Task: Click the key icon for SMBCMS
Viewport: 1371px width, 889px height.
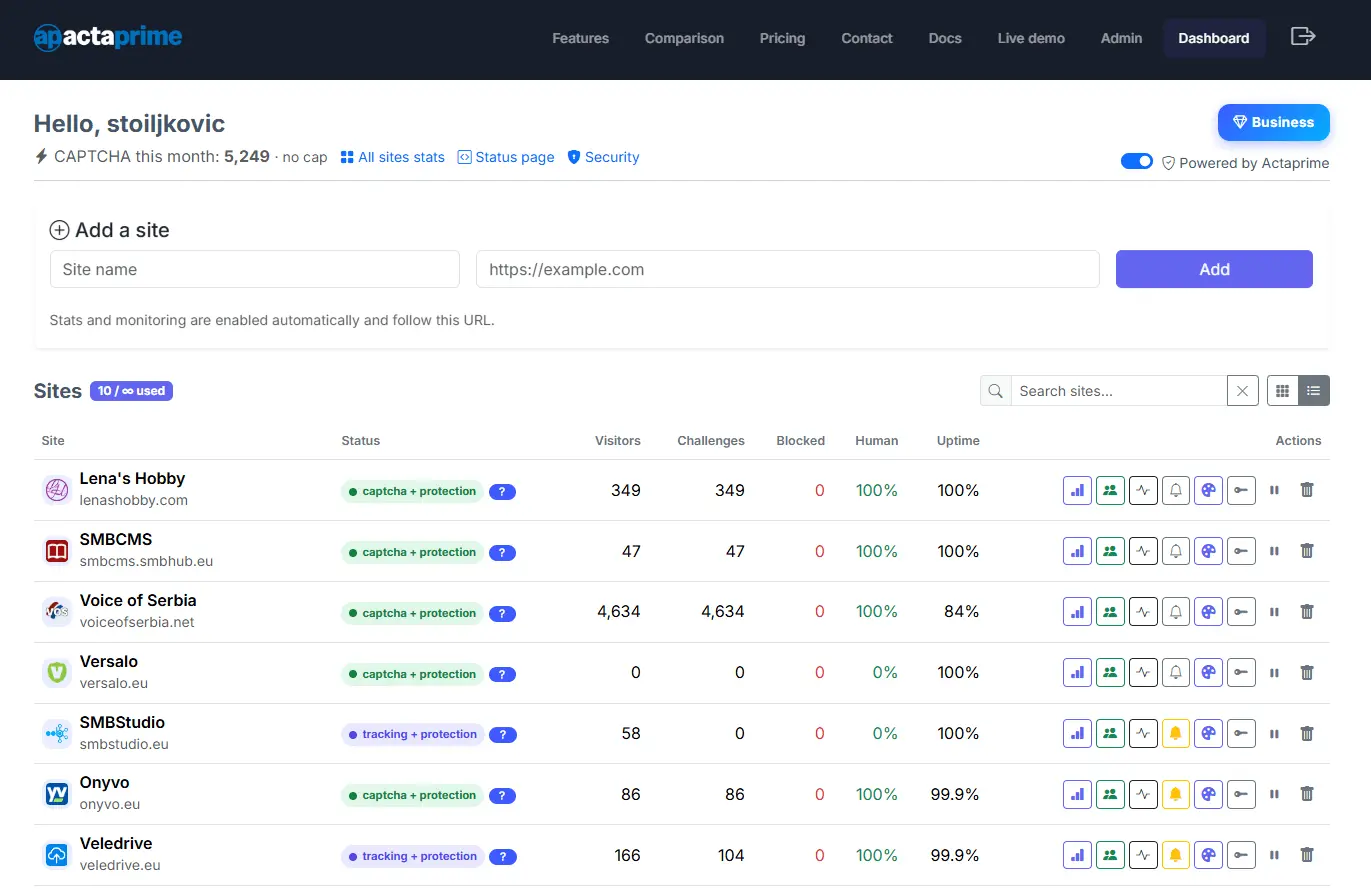Action: pyautogui.click(x=1241, y=551)
